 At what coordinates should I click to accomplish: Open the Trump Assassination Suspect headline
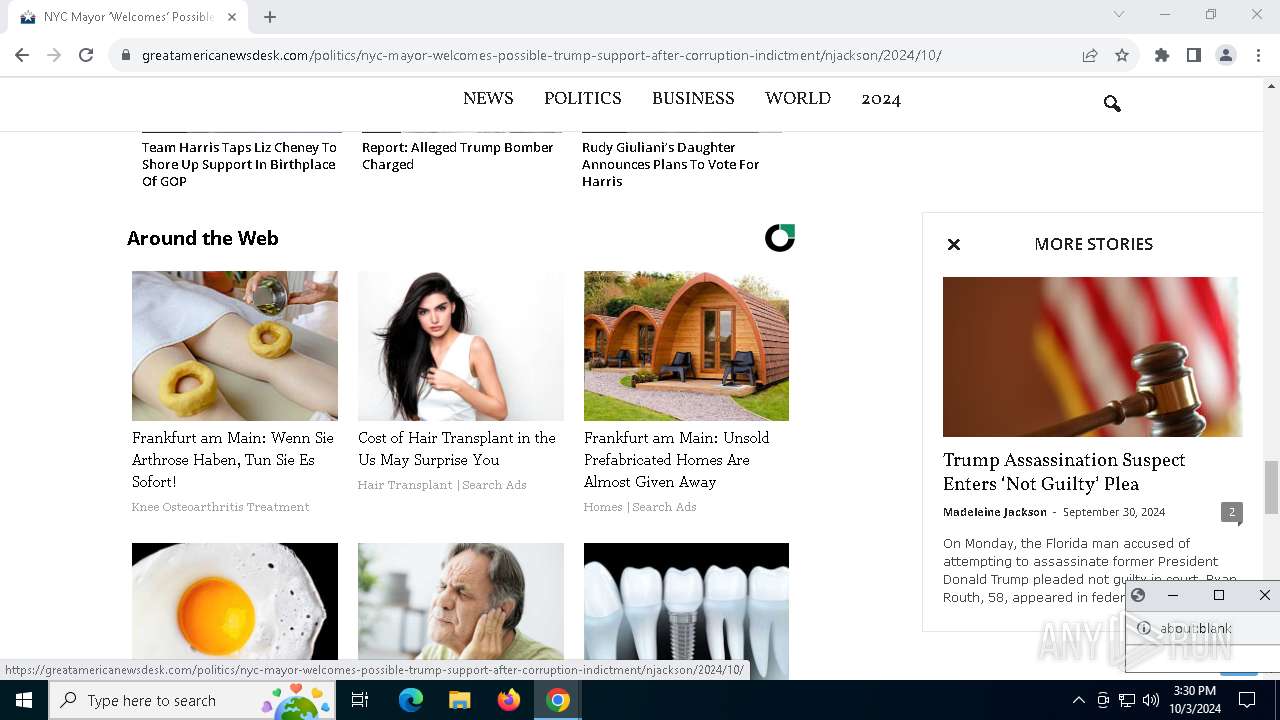click(1064, 472)
